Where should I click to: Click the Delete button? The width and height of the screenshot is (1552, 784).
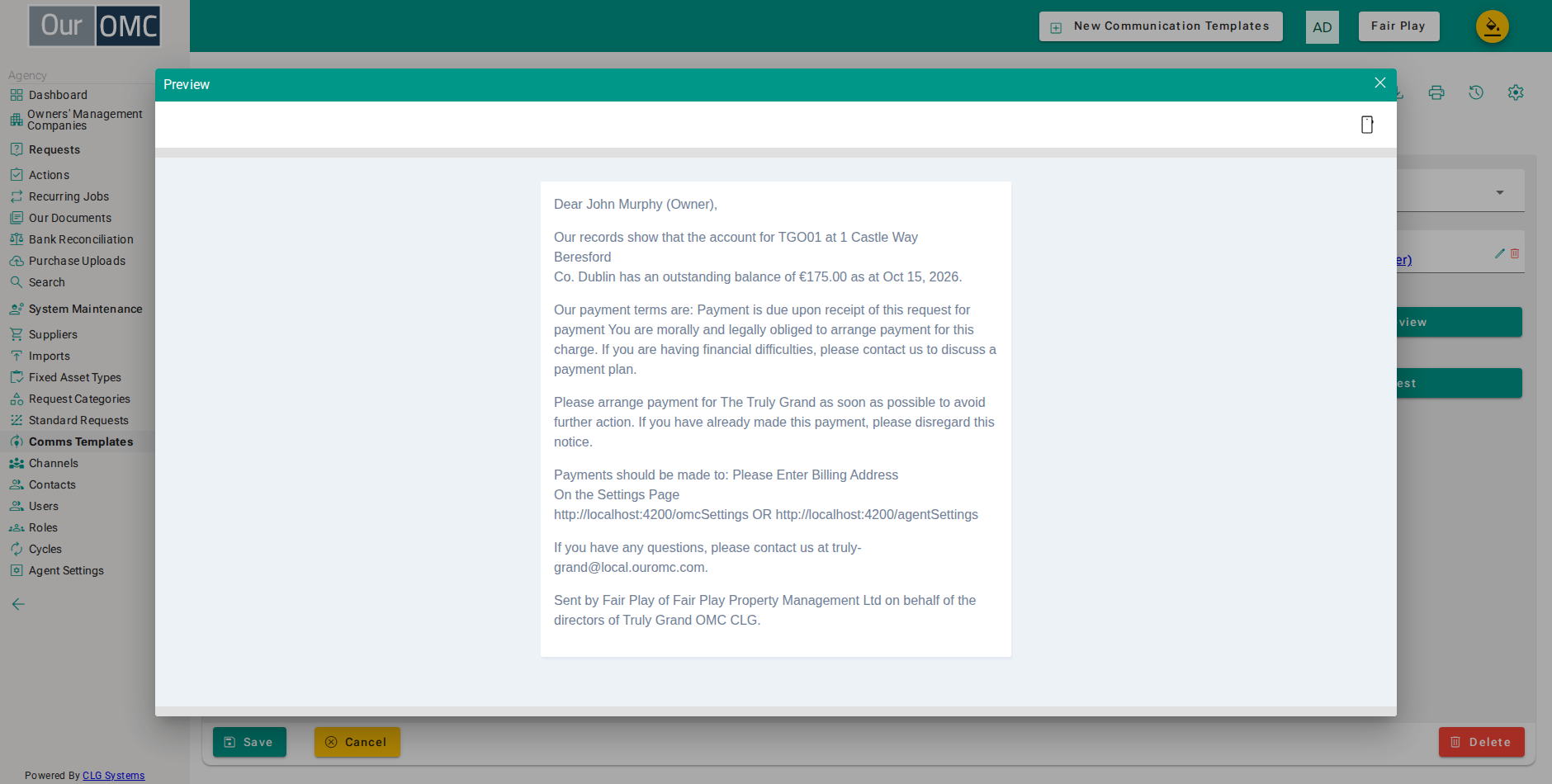[x=1481, y=742]
